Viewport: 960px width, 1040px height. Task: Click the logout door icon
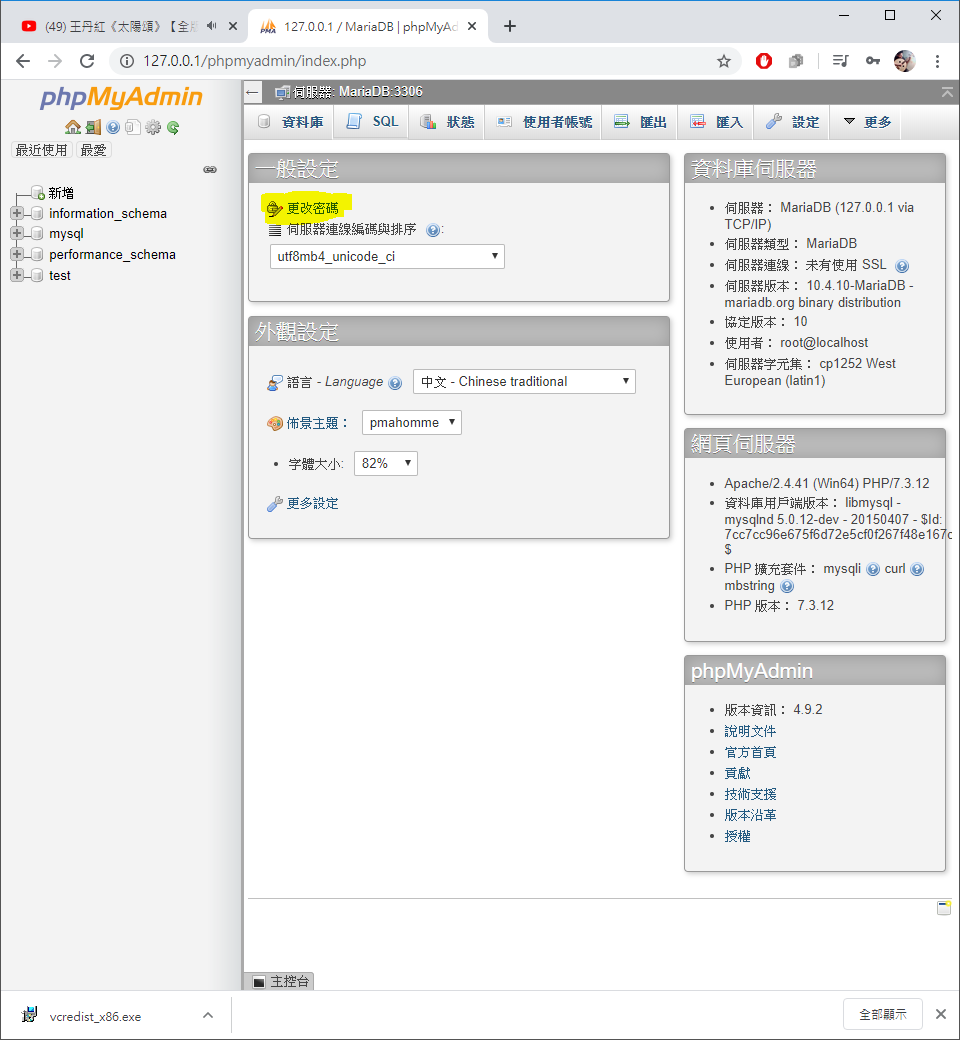94,127
